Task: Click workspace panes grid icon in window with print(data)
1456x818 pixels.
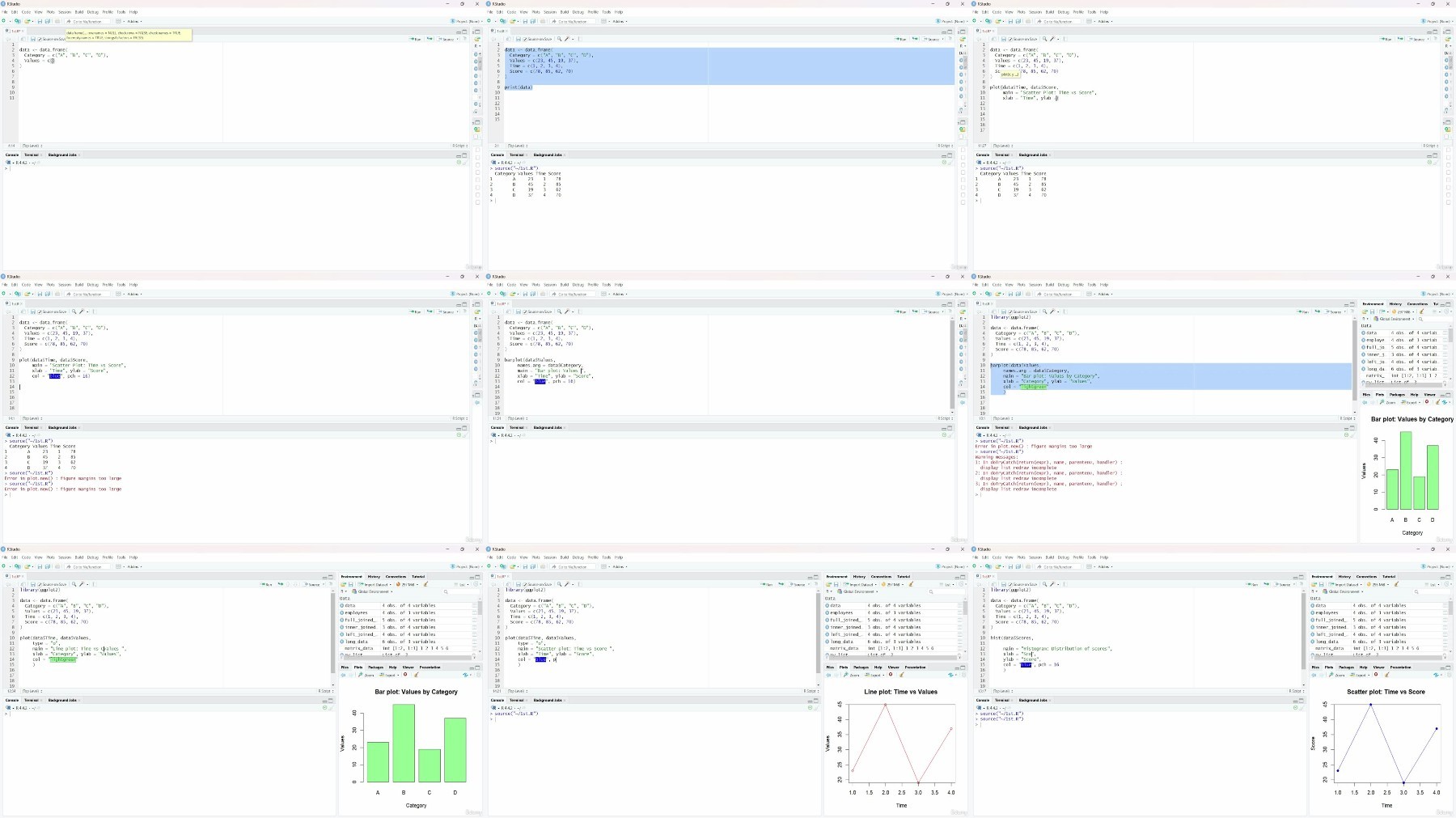Action: [x=603, y=21]
